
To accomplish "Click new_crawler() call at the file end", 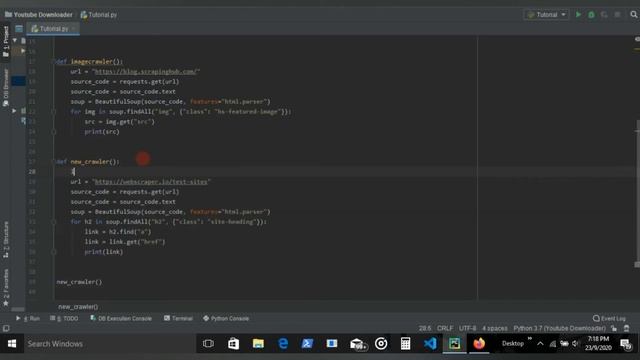I will click(79, 282).
